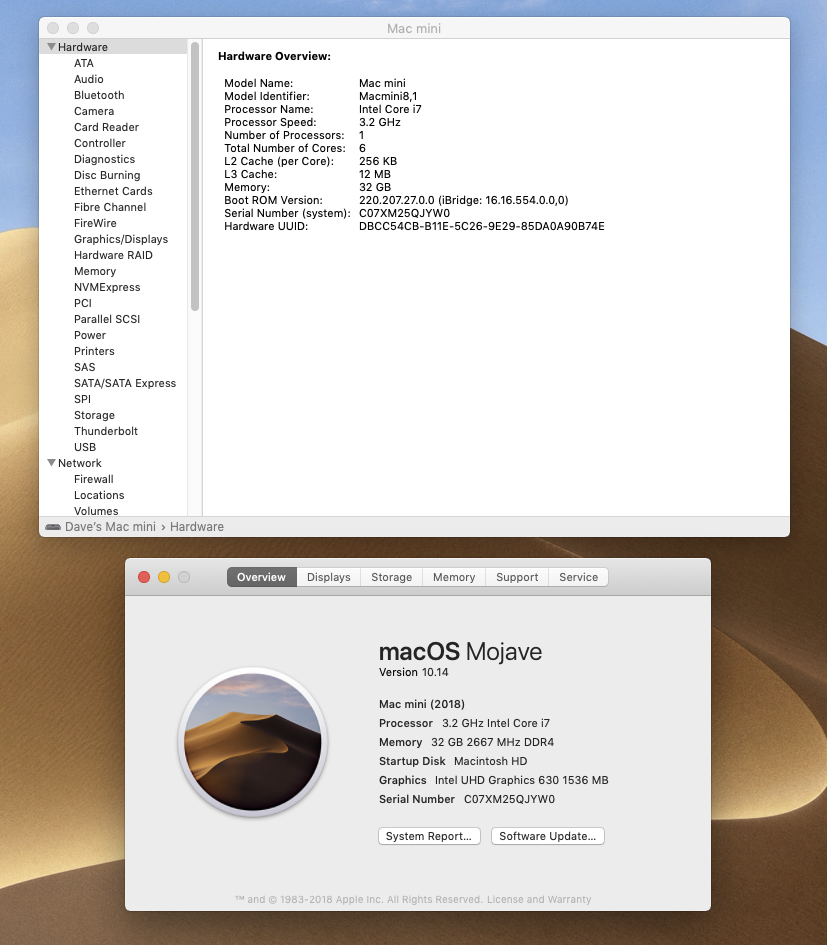Switch to the Storage tab

(391, 577)
